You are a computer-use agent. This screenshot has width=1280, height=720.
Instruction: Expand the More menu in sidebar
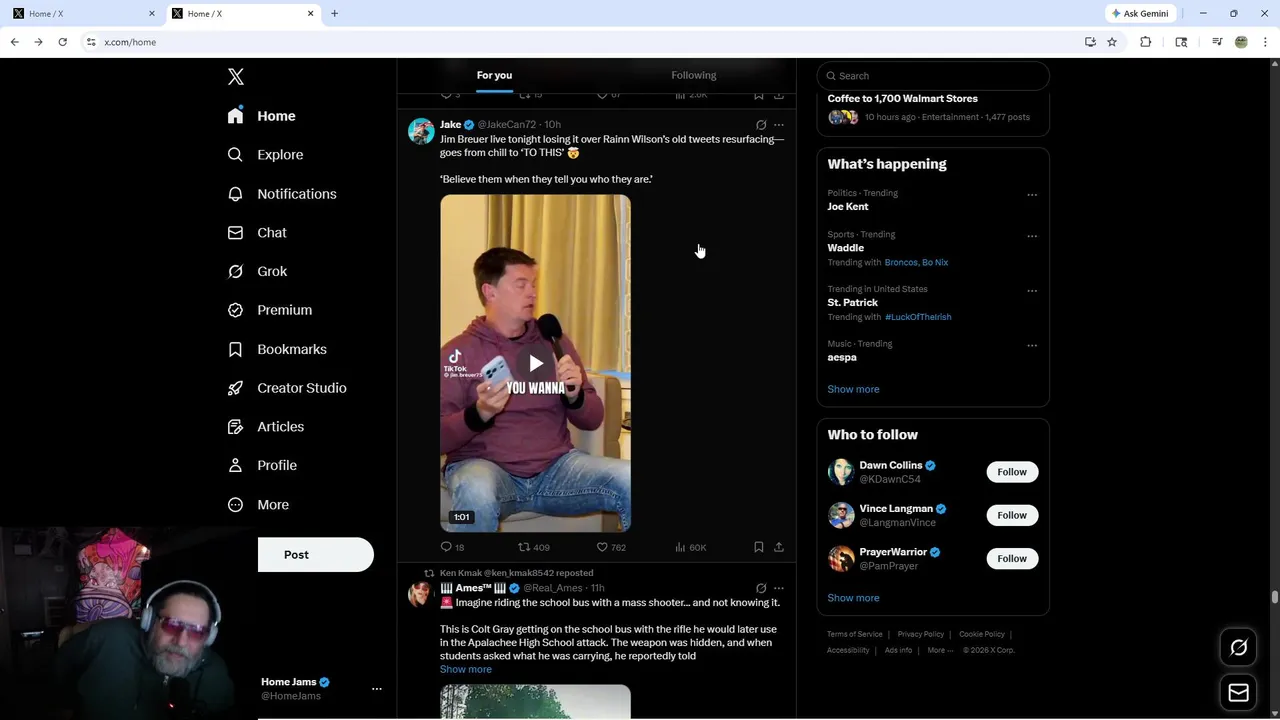coord(258,505)
